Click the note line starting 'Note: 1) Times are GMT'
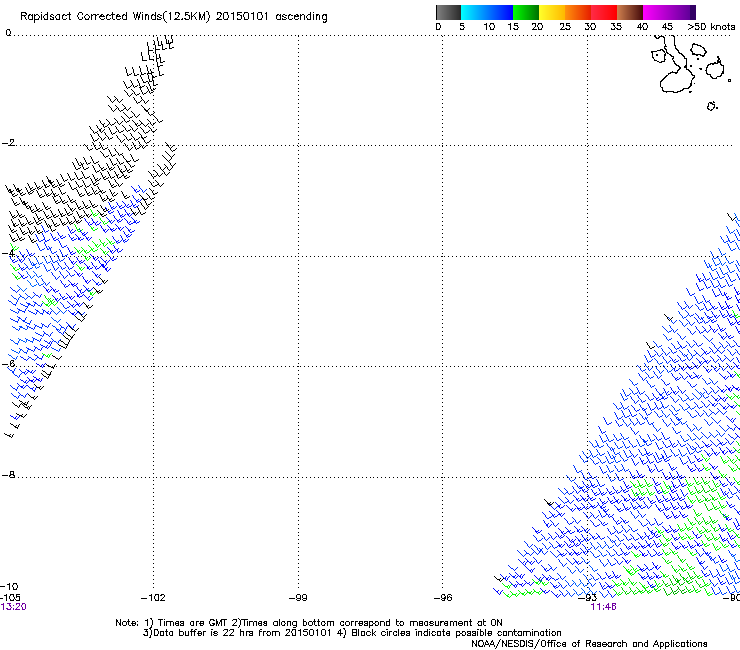The width and height of the screenshot is (740, 650). pos(309,623)
